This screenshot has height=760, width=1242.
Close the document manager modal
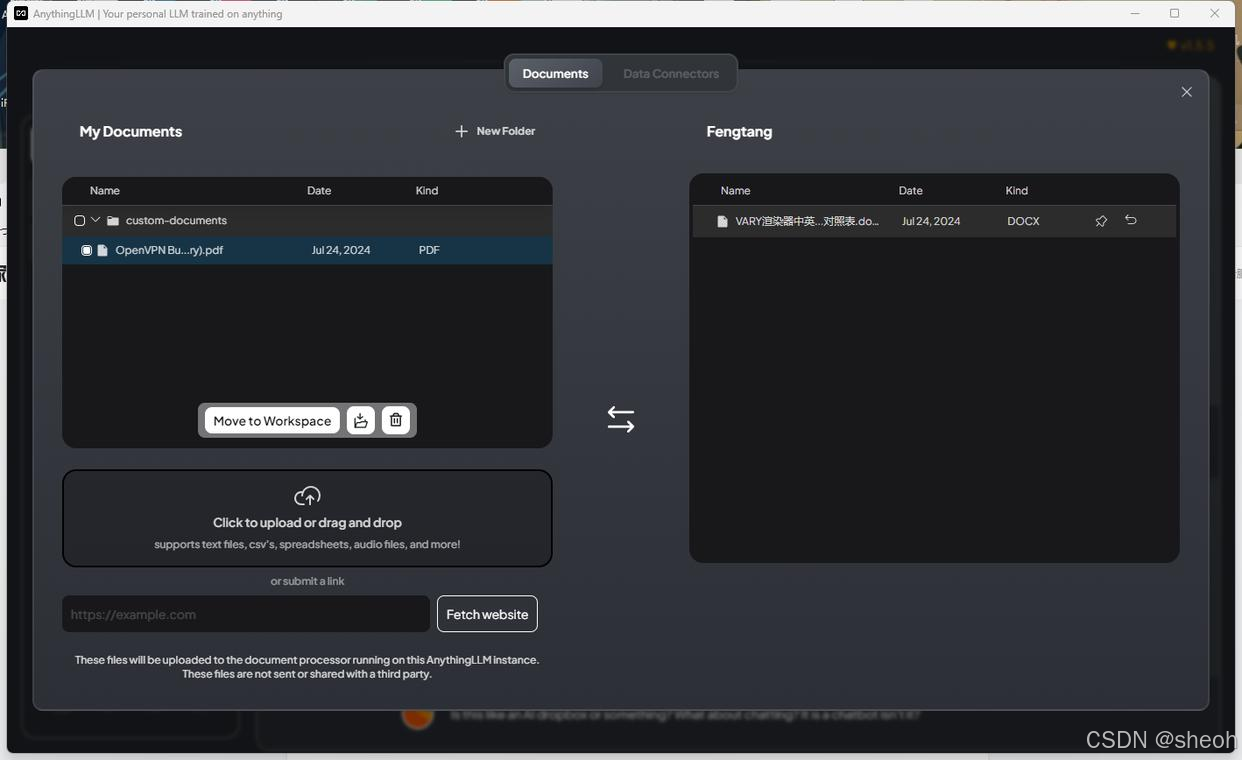(1187, 92)
